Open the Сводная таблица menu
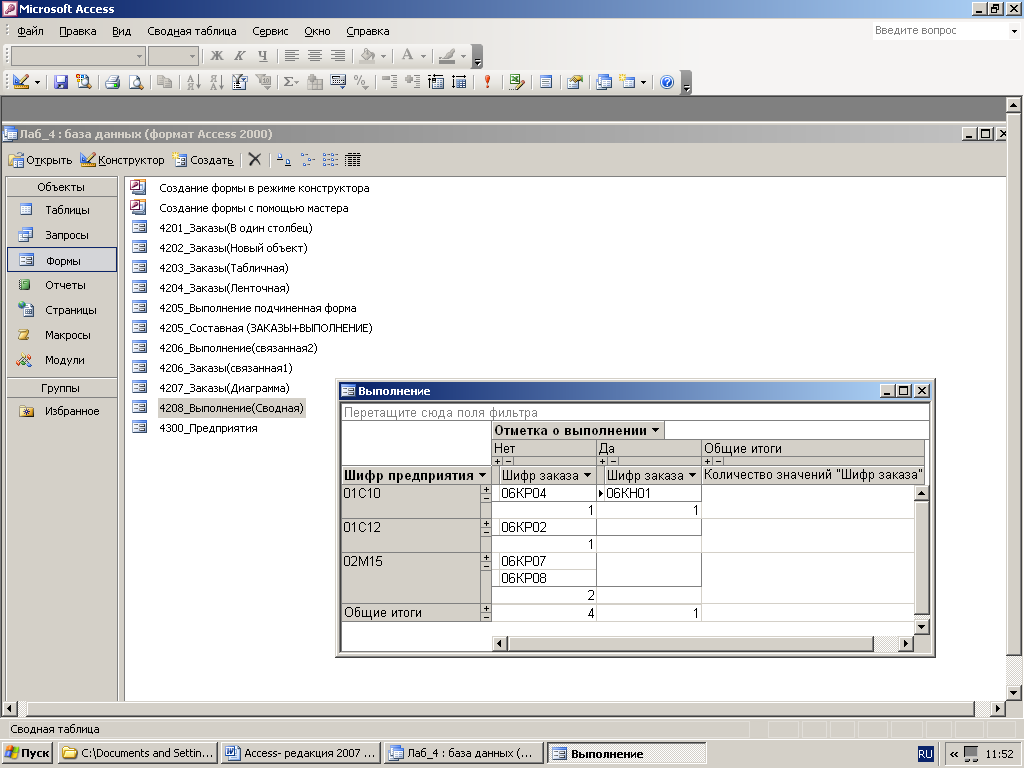Screen dimensions: 1024x768 pos(191,31)
